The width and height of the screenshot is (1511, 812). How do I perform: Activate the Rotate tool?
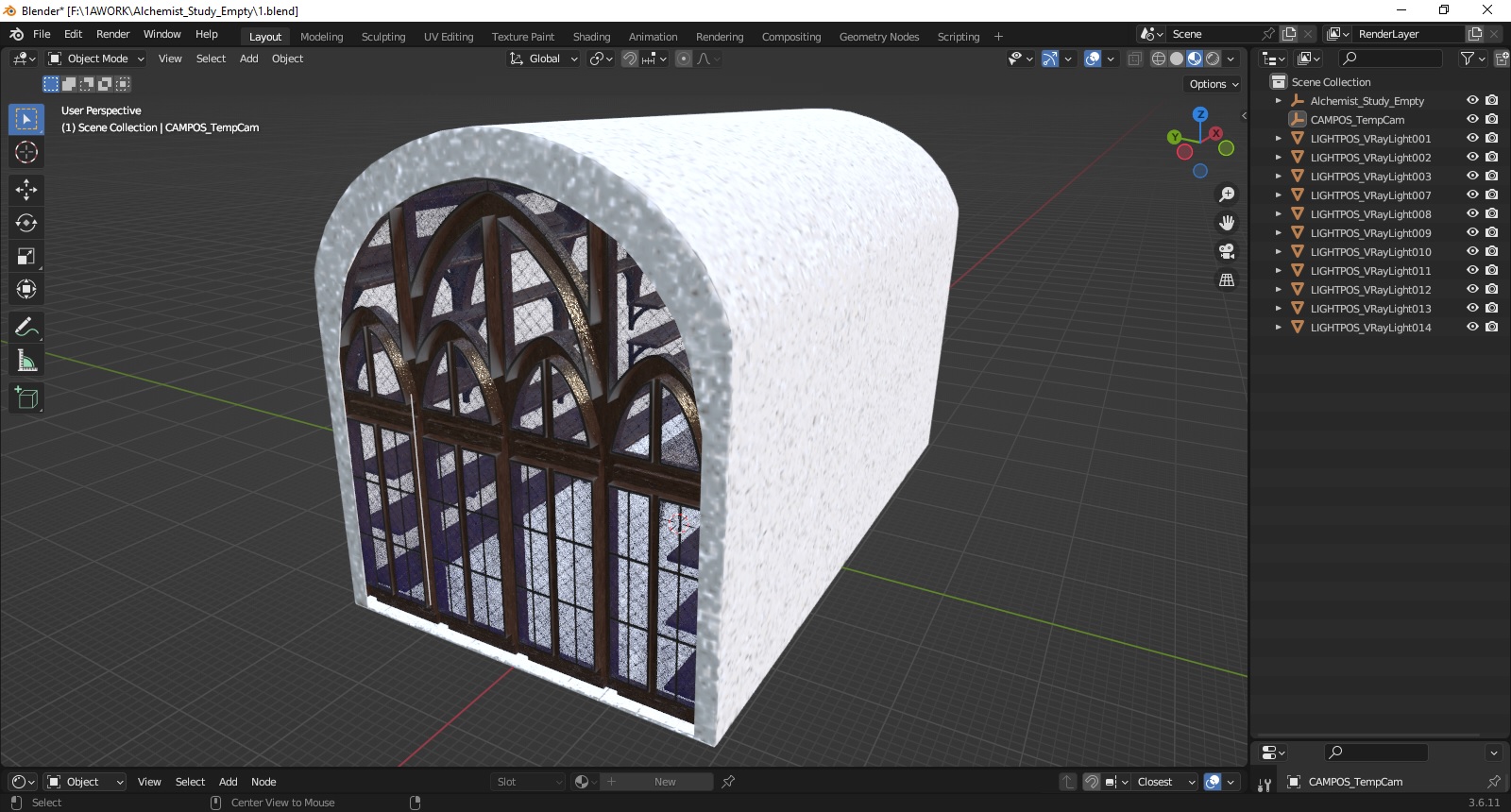[26, 223]
